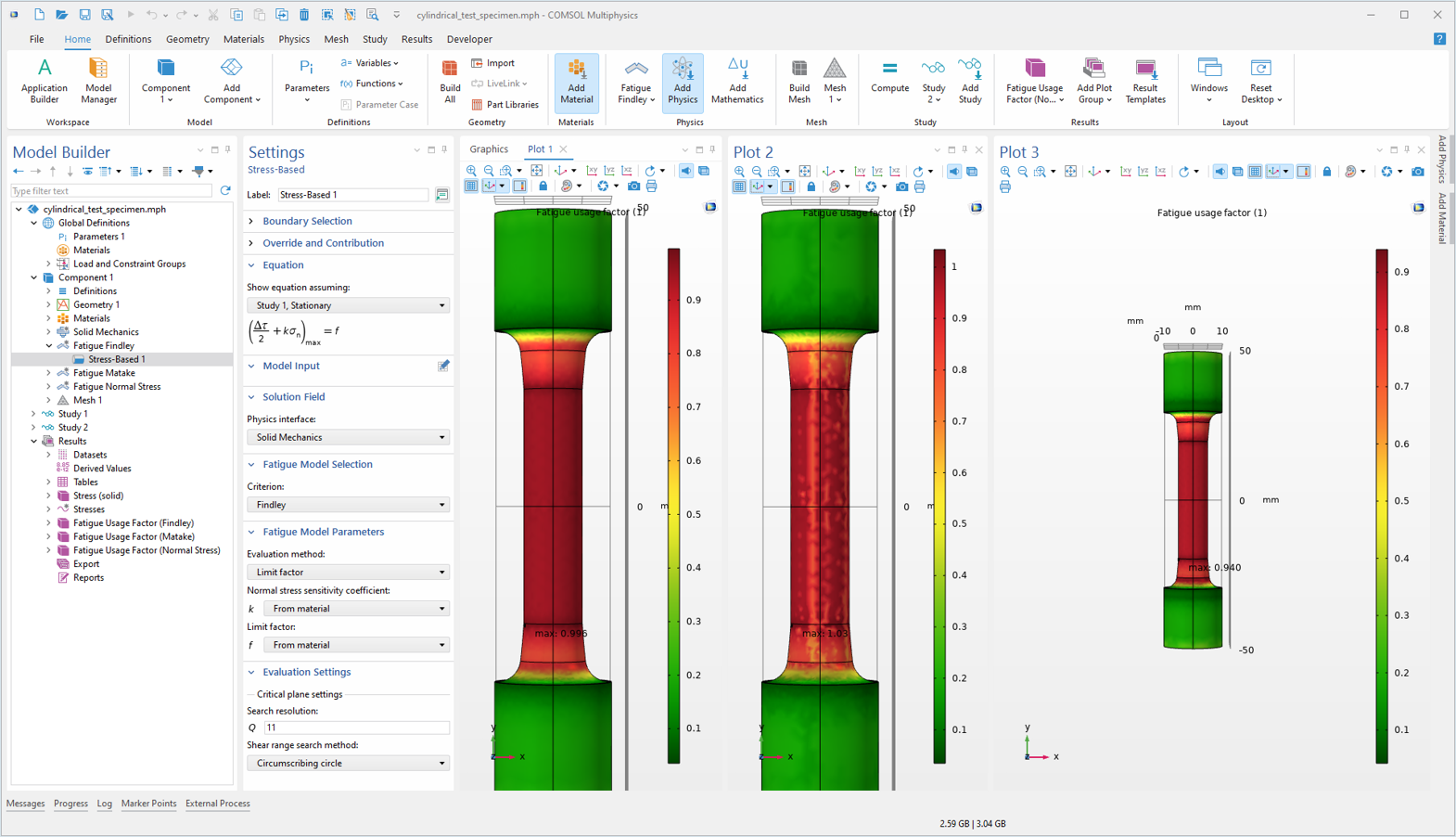The height and width of the screenshot is (837, 1456).
Task: Toggle view lock in Plot 3 toolbar
Action: point(1327,172)
